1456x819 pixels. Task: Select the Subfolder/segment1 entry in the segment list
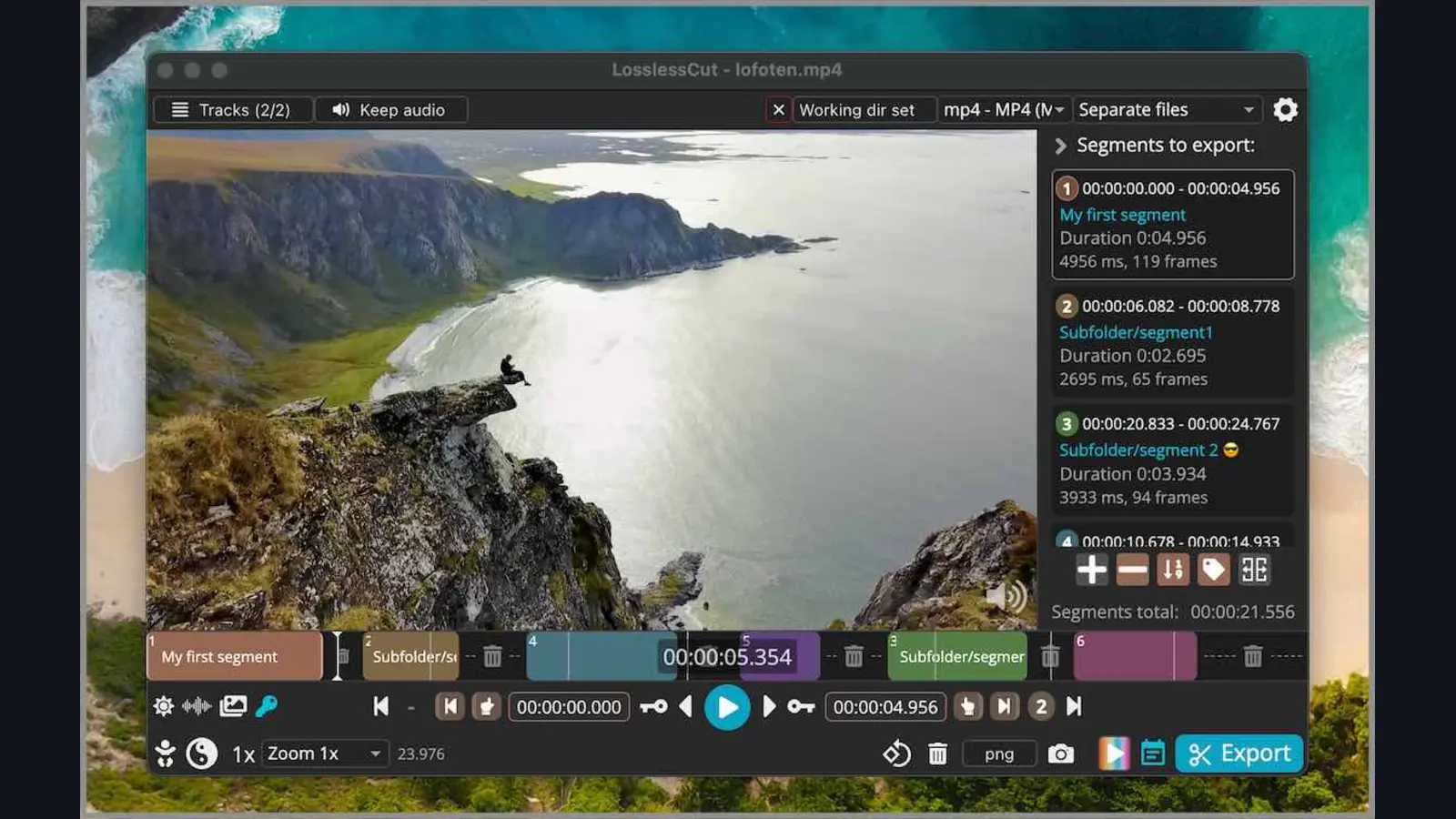(1173, 342)
